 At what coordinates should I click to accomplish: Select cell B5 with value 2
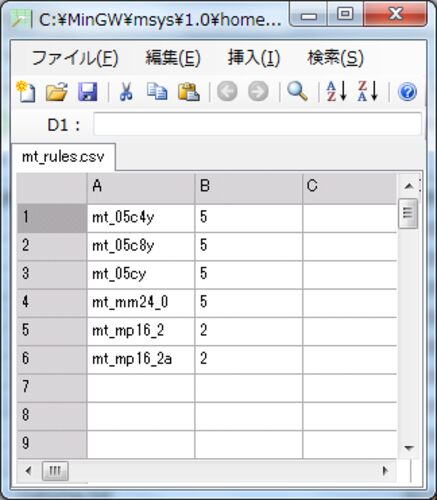pyautogui.click(x=249, y=331)
